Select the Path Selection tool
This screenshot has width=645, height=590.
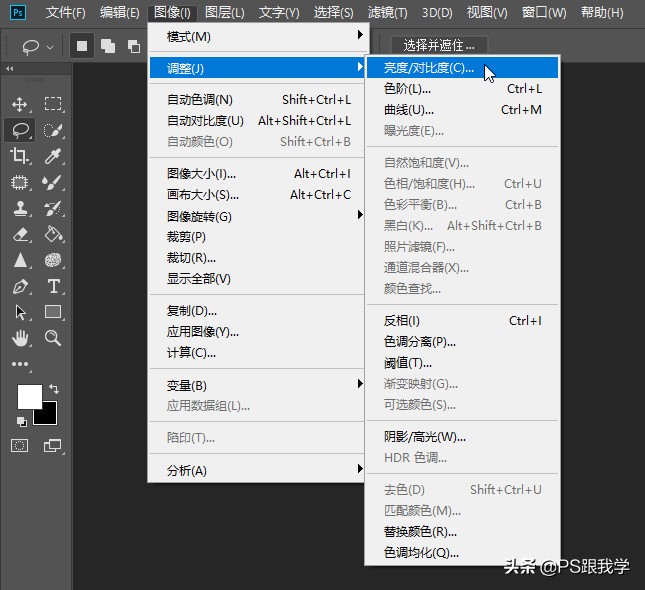[x=20, y=312]
